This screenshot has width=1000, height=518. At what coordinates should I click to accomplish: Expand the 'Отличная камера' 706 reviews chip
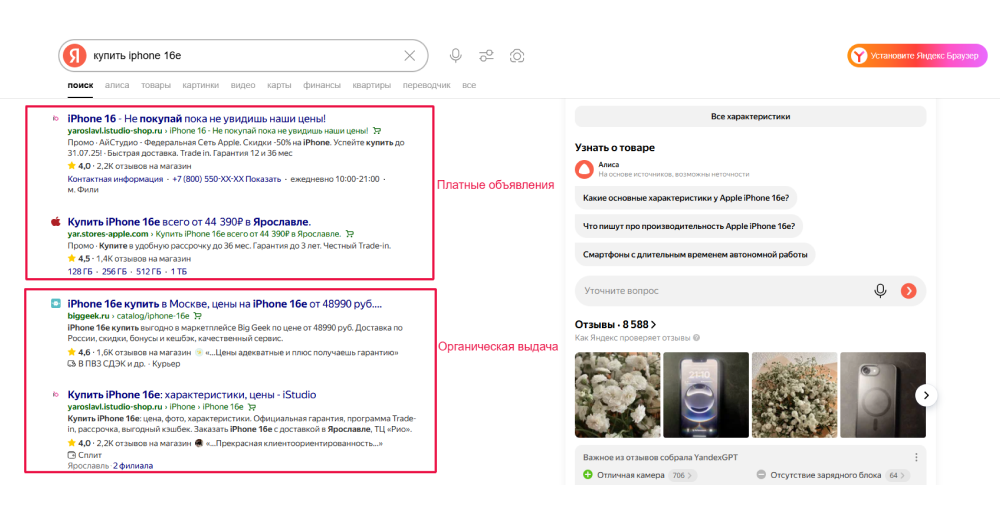682,475
